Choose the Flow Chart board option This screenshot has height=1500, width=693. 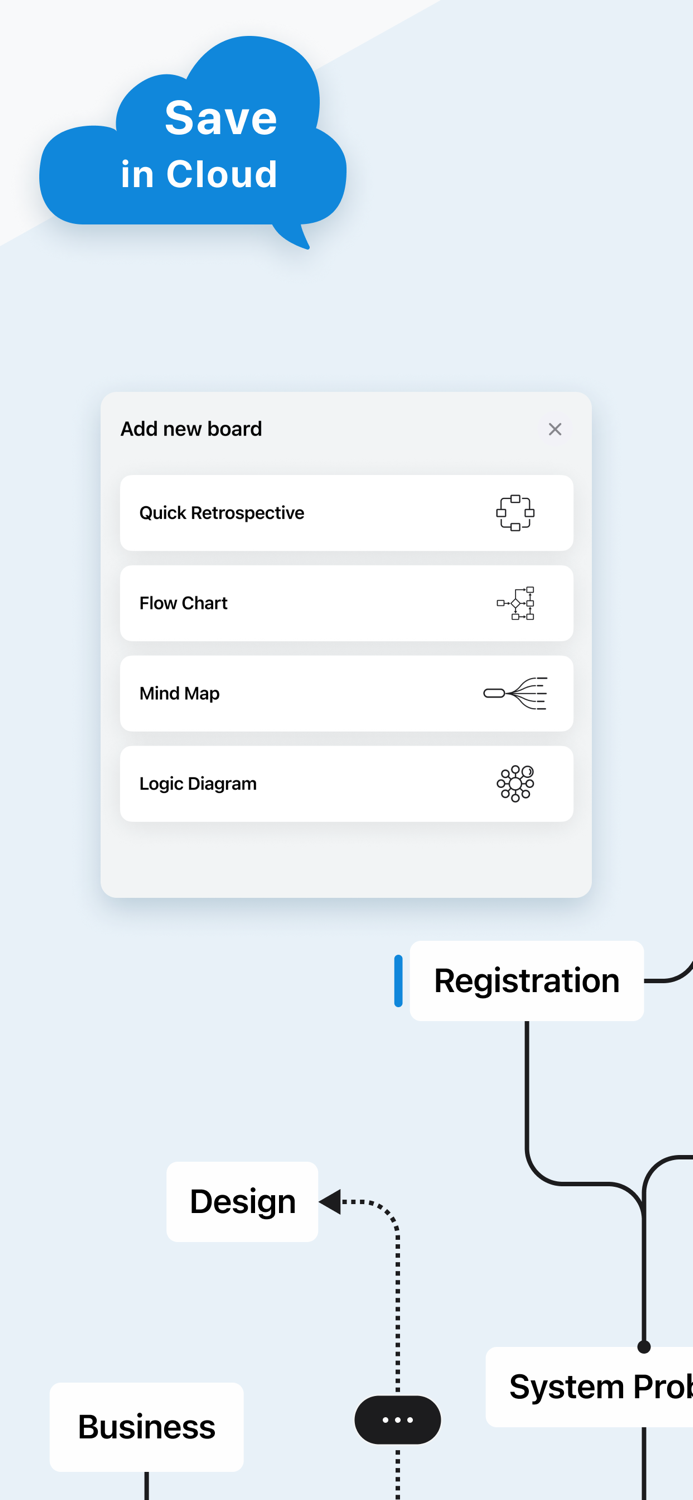346,603
